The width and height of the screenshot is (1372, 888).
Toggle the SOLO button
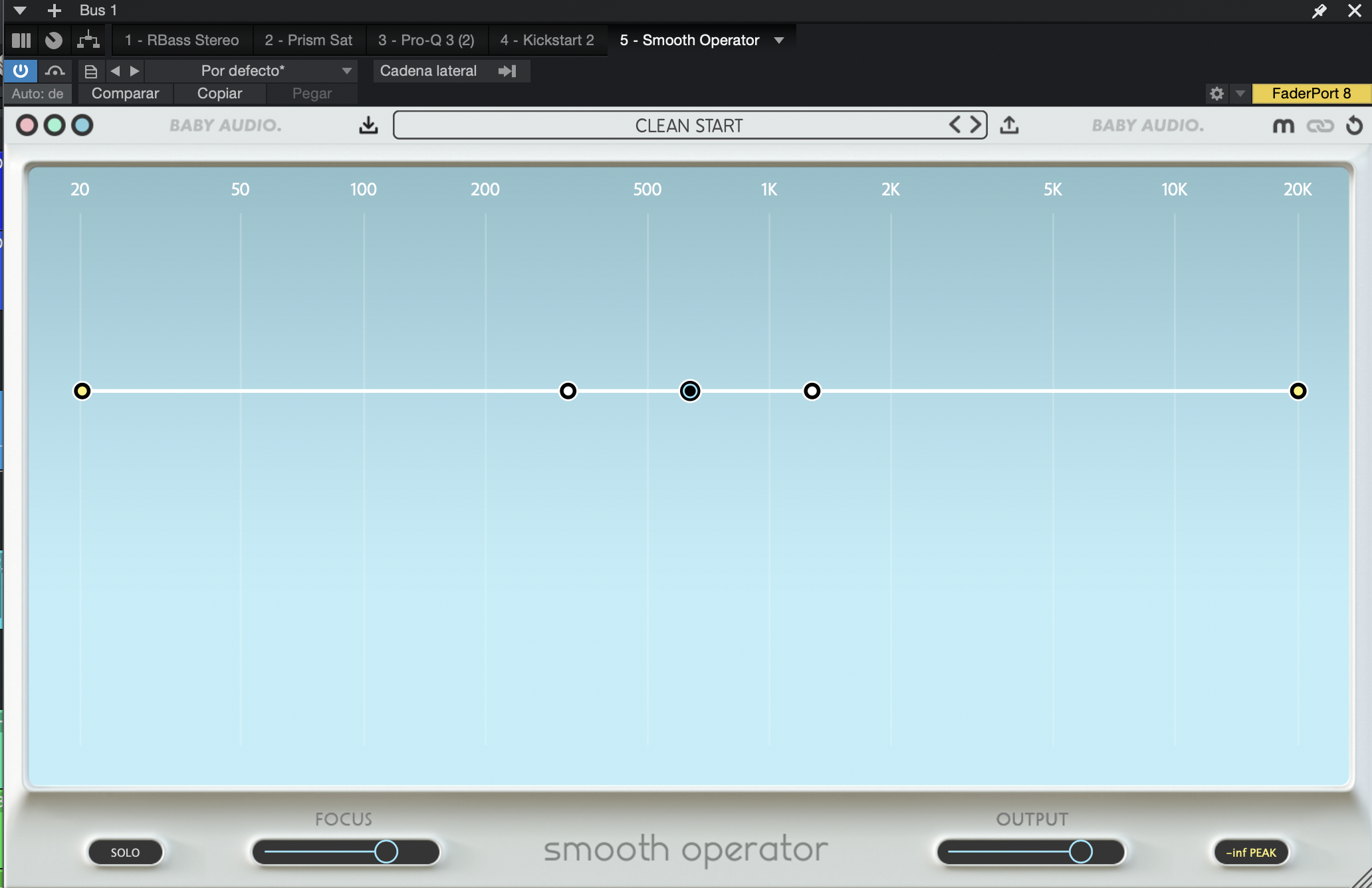(126, 852)
